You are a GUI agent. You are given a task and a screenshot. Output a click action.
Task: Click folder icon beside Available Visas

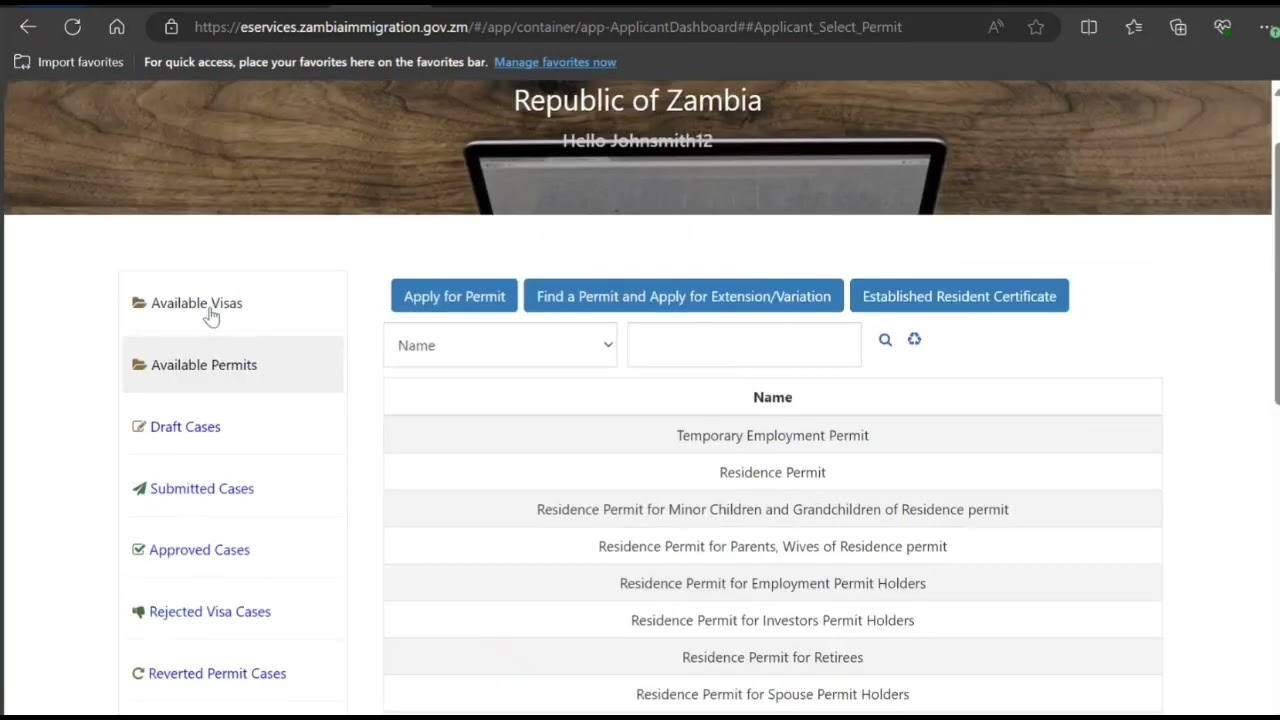click(x=139, y=303)
